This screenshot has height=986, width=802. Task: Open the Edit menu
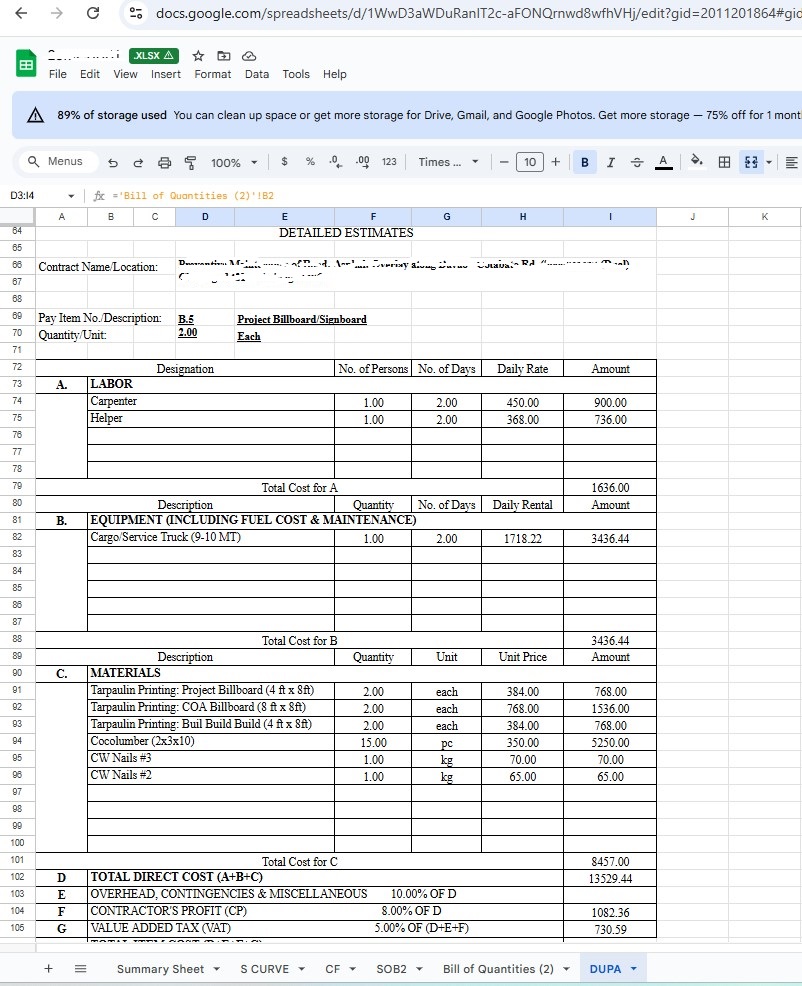coord(90,74)
